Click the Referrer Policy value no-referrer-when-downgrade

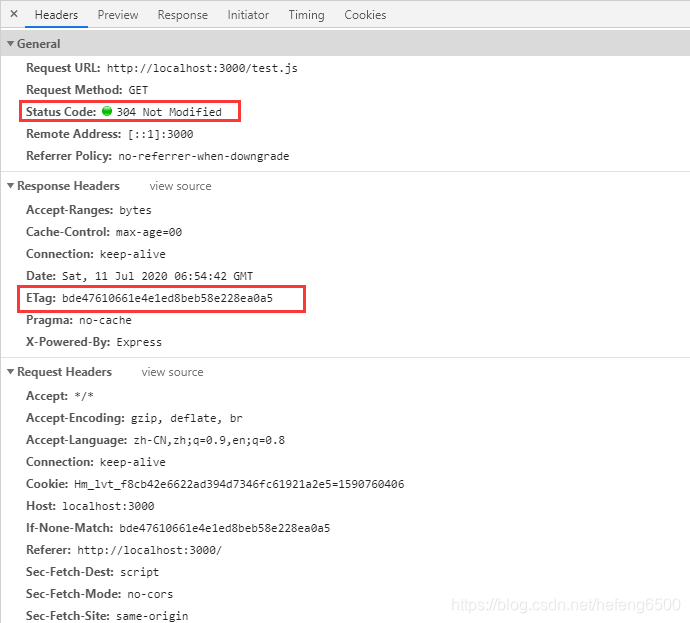204,156
